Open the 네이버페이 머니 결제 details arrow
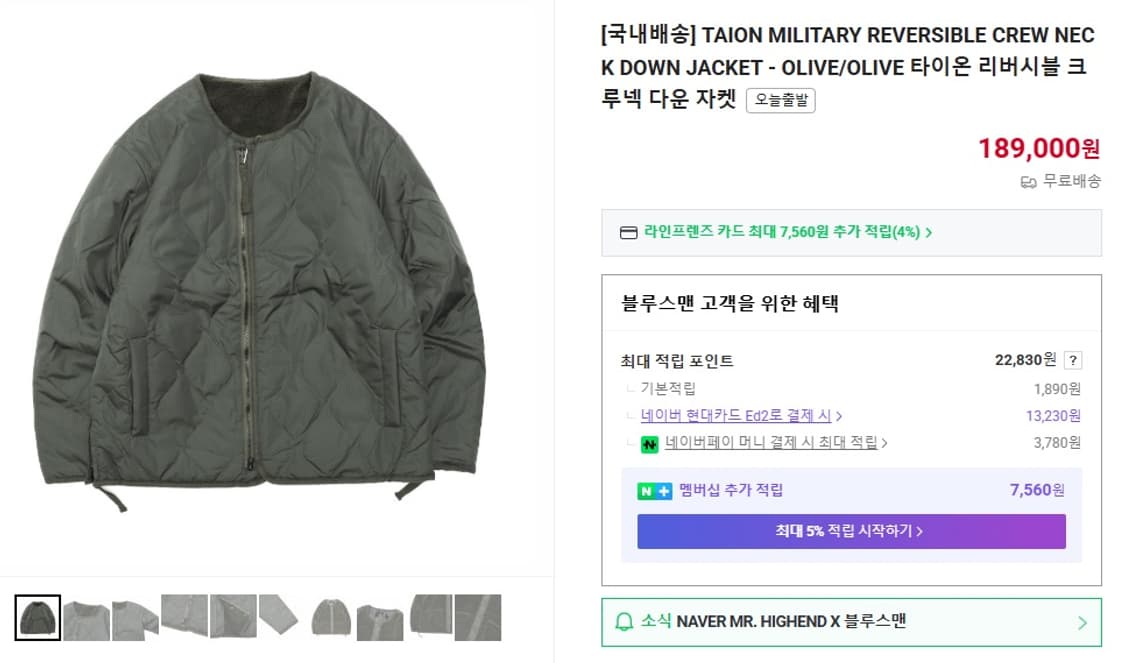The image size is (1125, 663). click(884, 443)
